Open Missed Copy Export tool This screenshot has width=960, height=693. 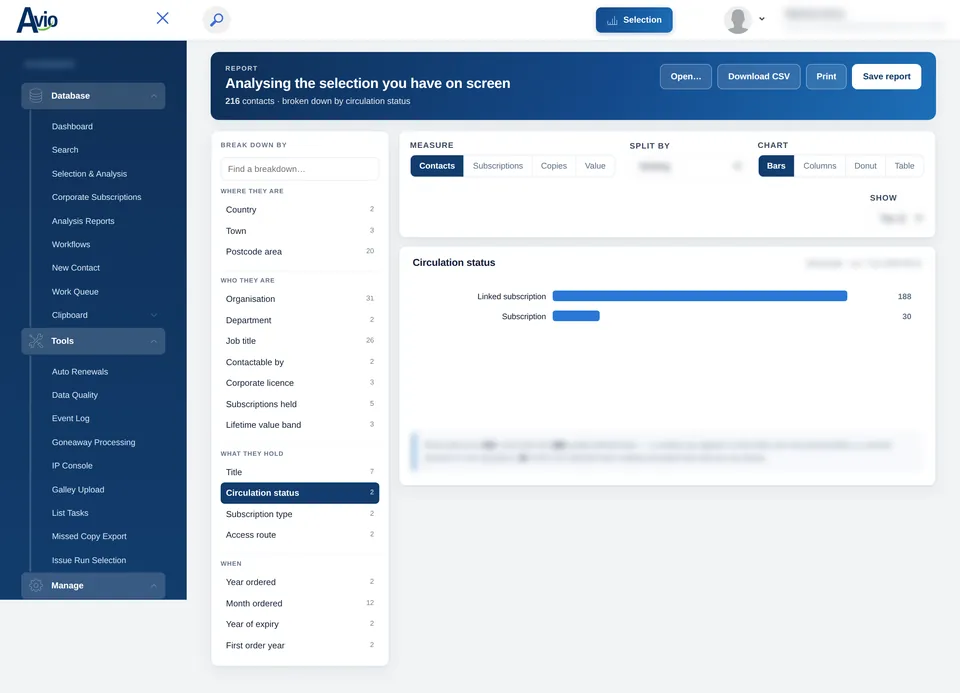[89, 536]
